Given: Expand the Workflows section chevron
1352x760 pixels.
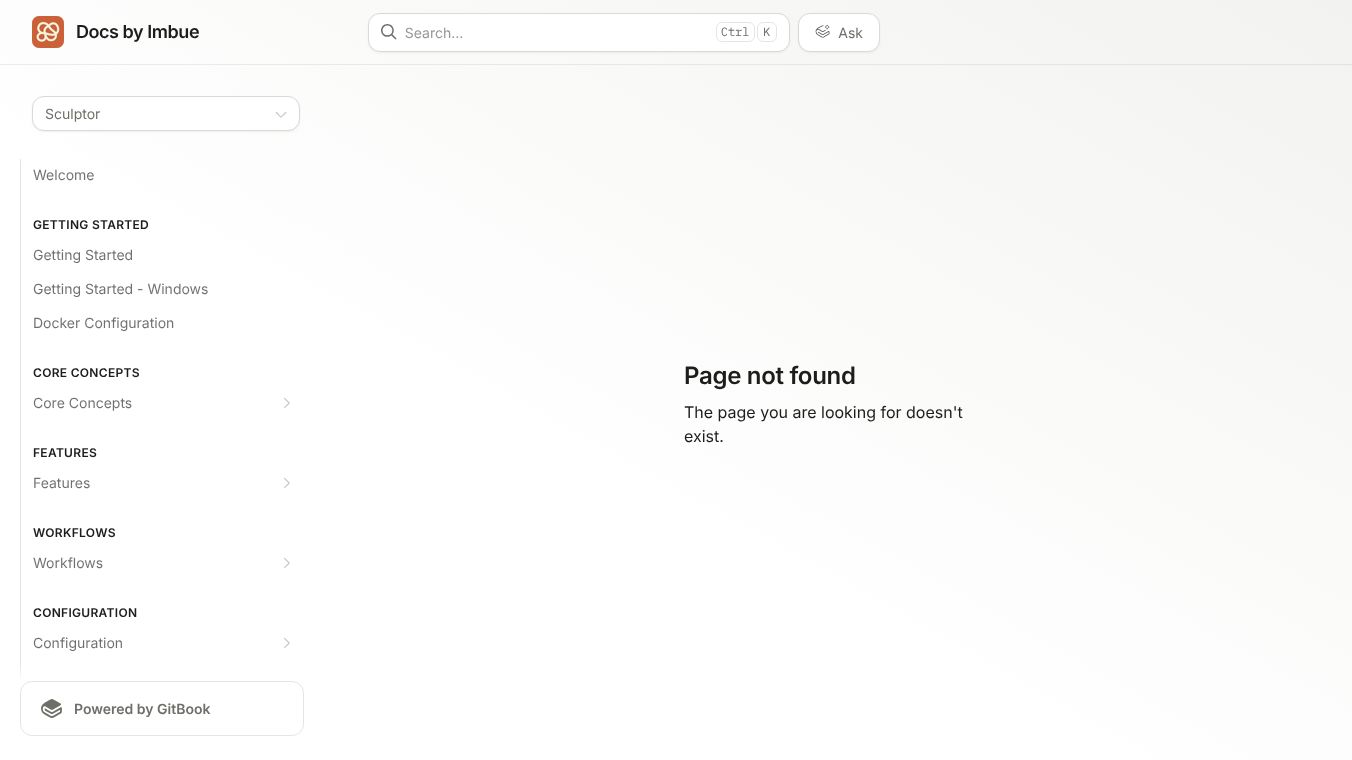Looking at the screenshot, I should click(x=286, y=563).
